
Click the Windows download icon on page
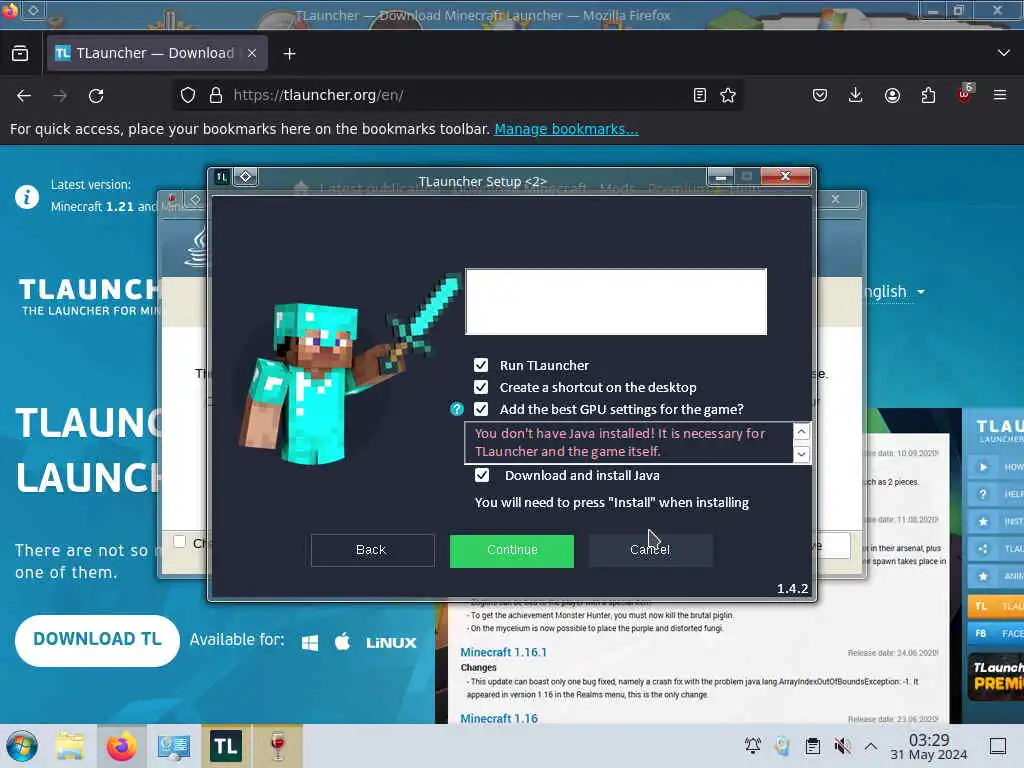coord(310,643)
